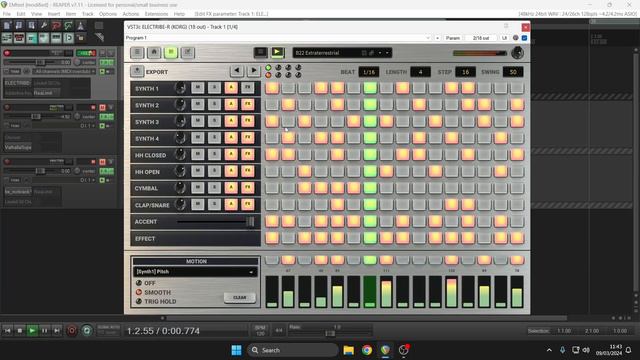Click REAPER transport pause button
The image size is (640, 360).
44,331
